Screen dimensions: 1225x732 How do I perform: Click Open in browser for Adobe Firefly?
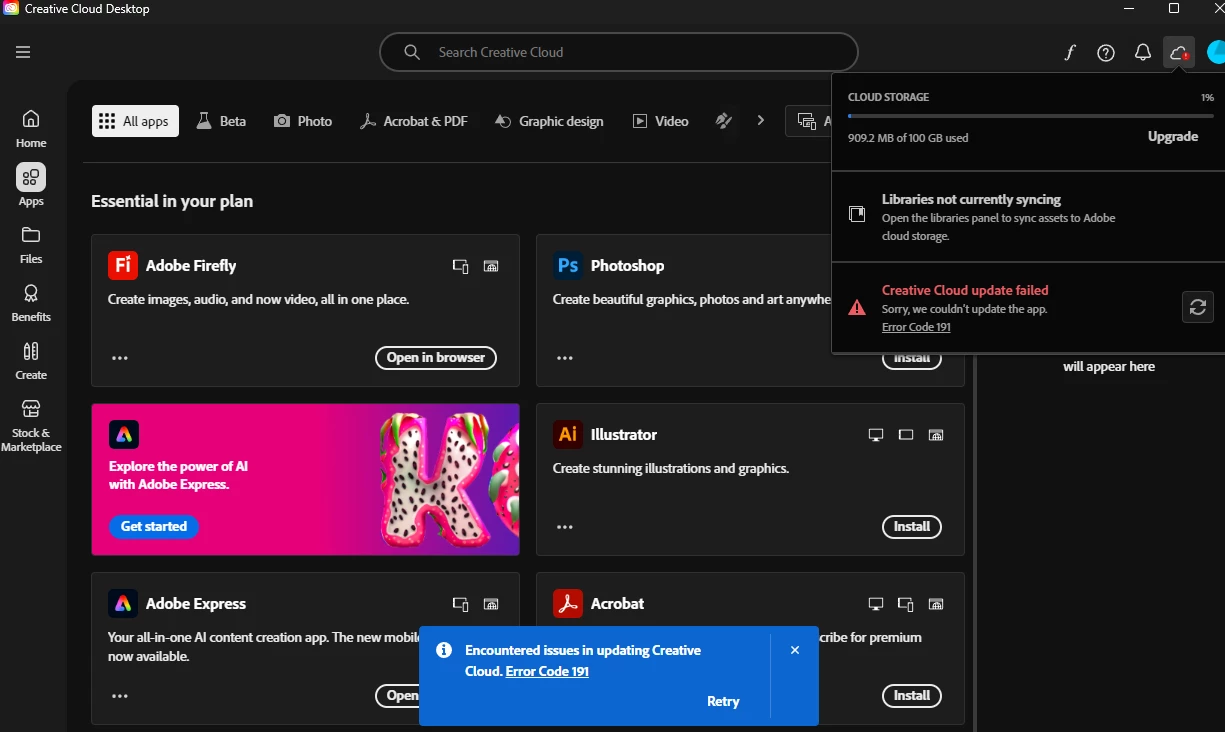435,357
